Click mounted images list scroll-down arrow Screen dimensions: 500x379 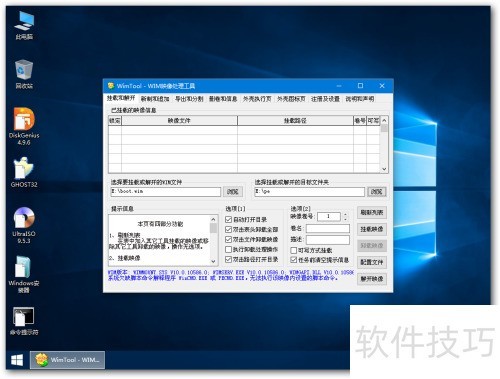coord(384,169)
